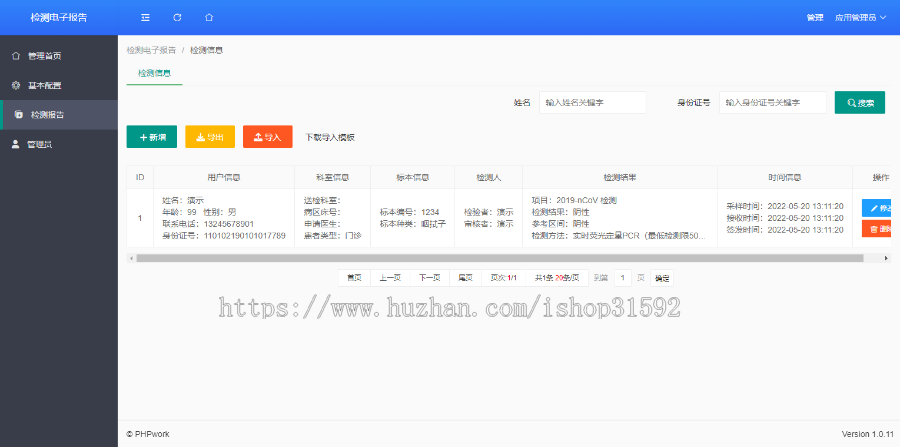900x447 pixels.
Task: Switch to the 检测信息 tab
Action: (154, 73)
